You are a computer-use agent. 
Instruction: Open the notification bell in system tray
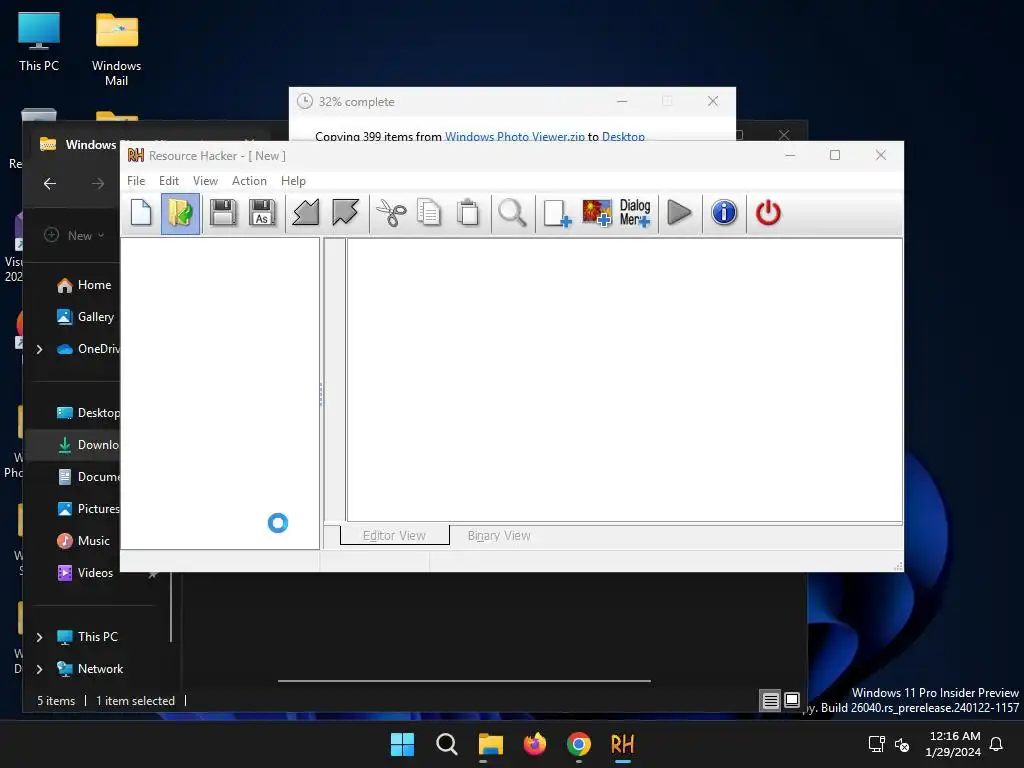pos(997,744)
